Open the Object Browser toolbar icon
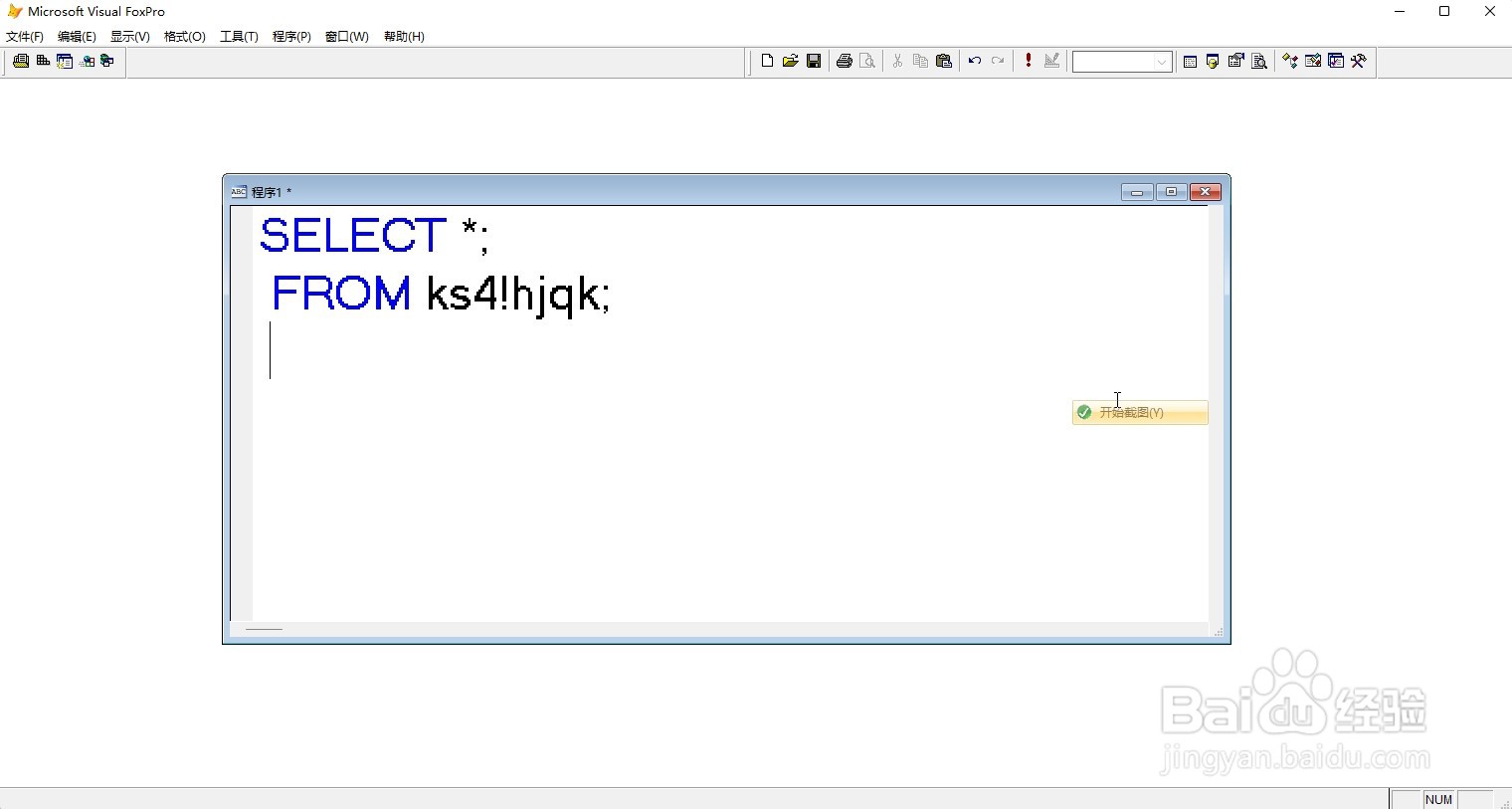1512x809 pixels. [x=1313, y=62]
